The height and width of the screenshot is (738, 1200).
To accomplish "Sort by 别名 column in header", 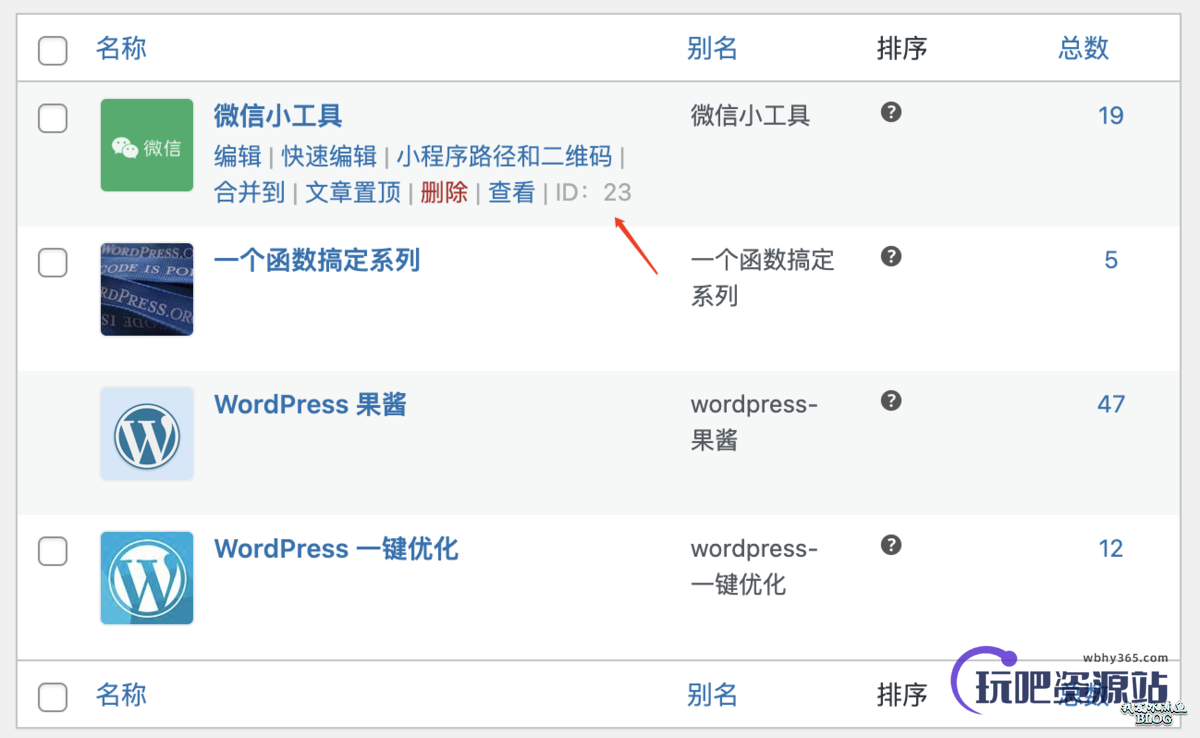I will click(712, 48).
